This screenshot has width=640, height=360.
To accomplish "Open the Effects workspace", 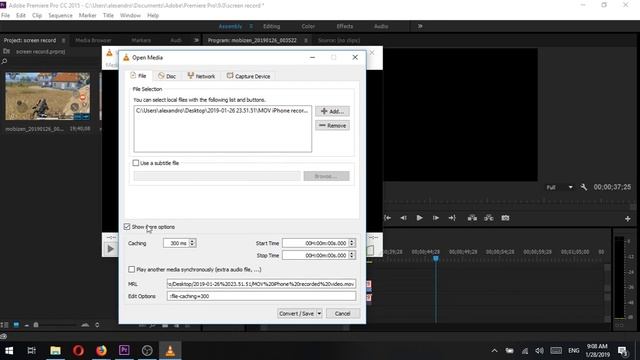I will (344, 26).
